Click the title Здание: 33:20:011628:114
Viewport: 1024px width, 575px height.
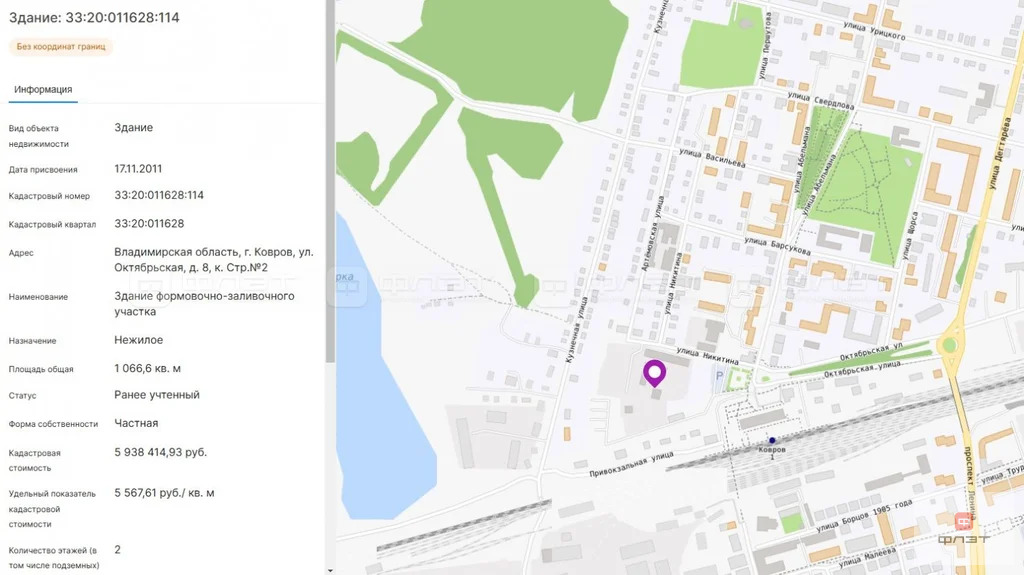tap(94, 17)
